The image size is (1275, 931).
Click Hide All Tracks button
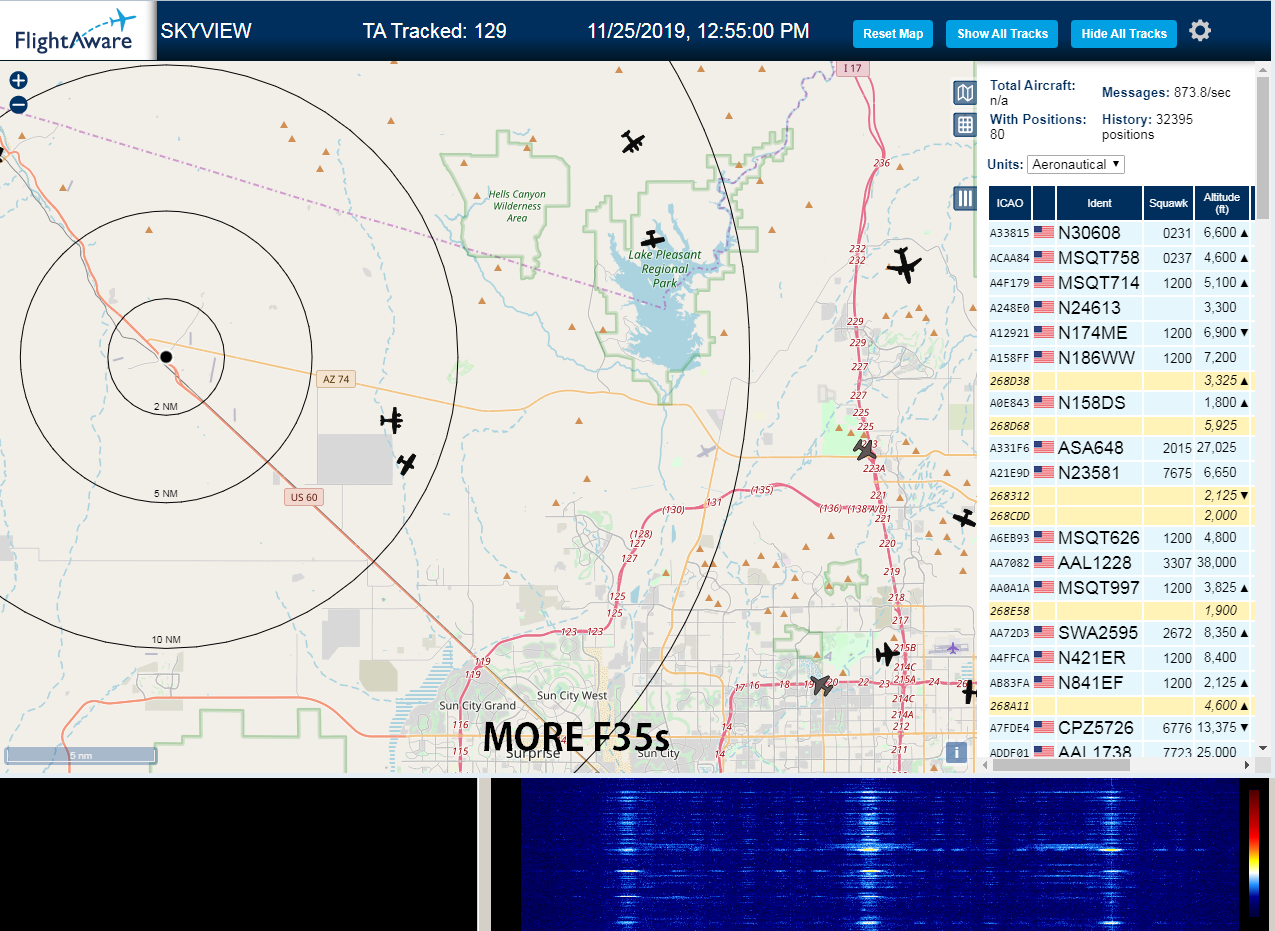pos(1124,33)
